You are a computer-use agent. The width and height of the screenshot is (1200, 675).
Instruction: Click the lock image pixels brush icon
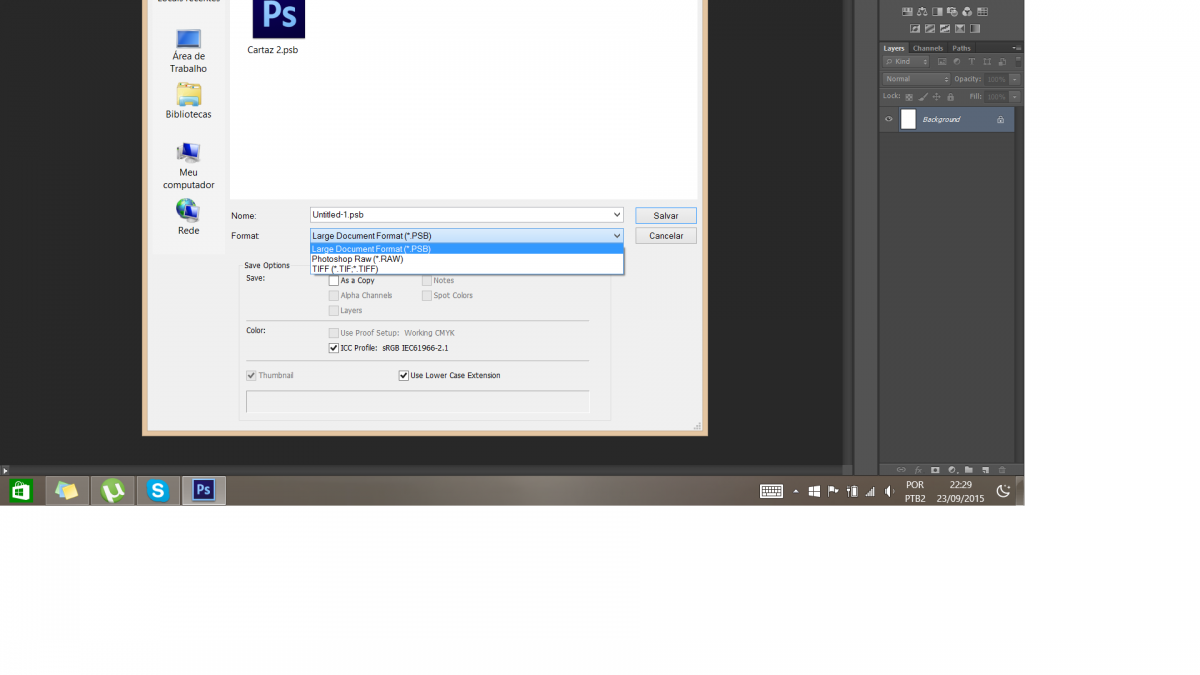pyautogui.click(x=923, y=97)
